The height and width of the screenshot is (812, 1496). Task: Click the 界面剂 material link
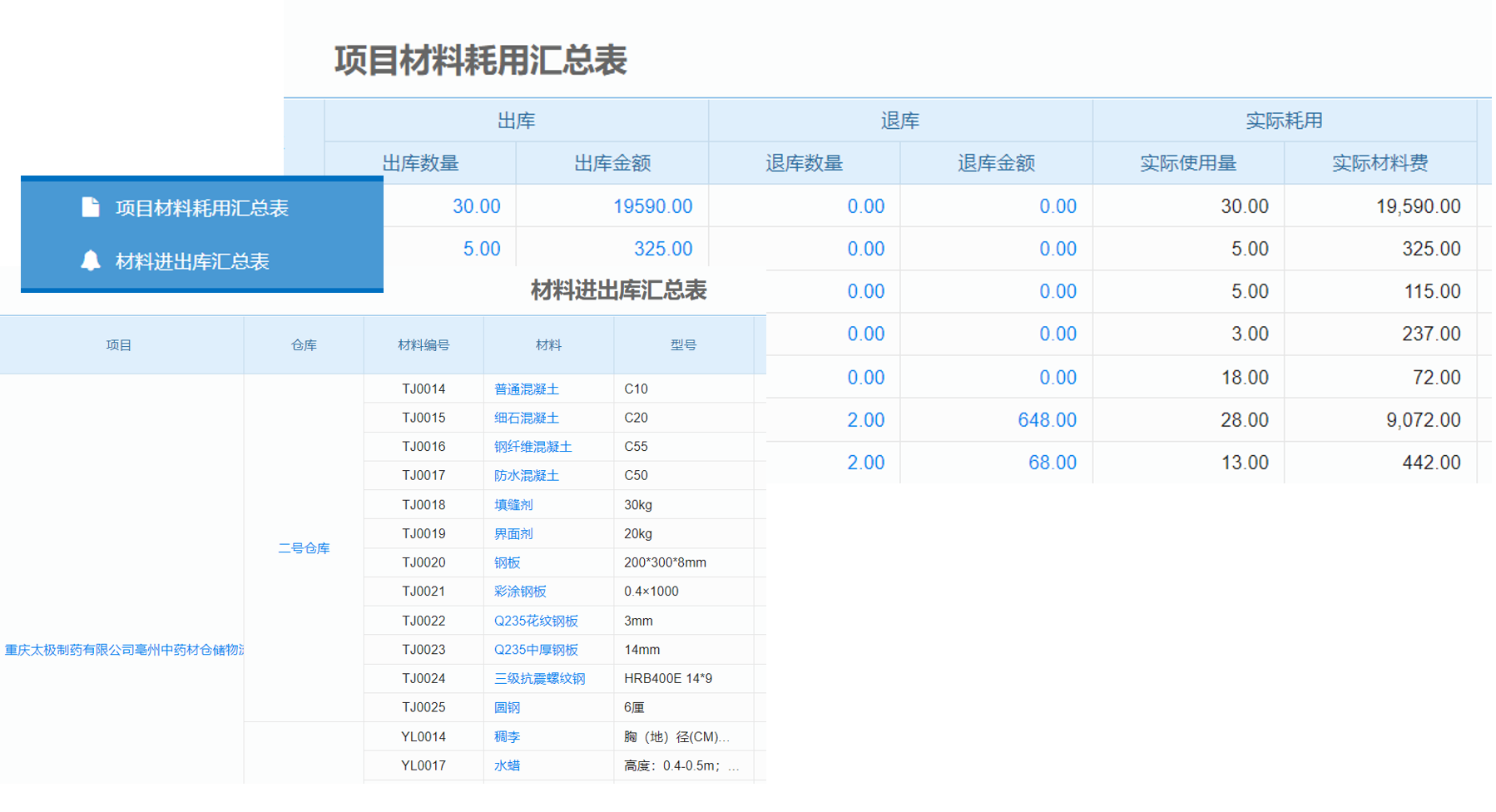[513, 534]
